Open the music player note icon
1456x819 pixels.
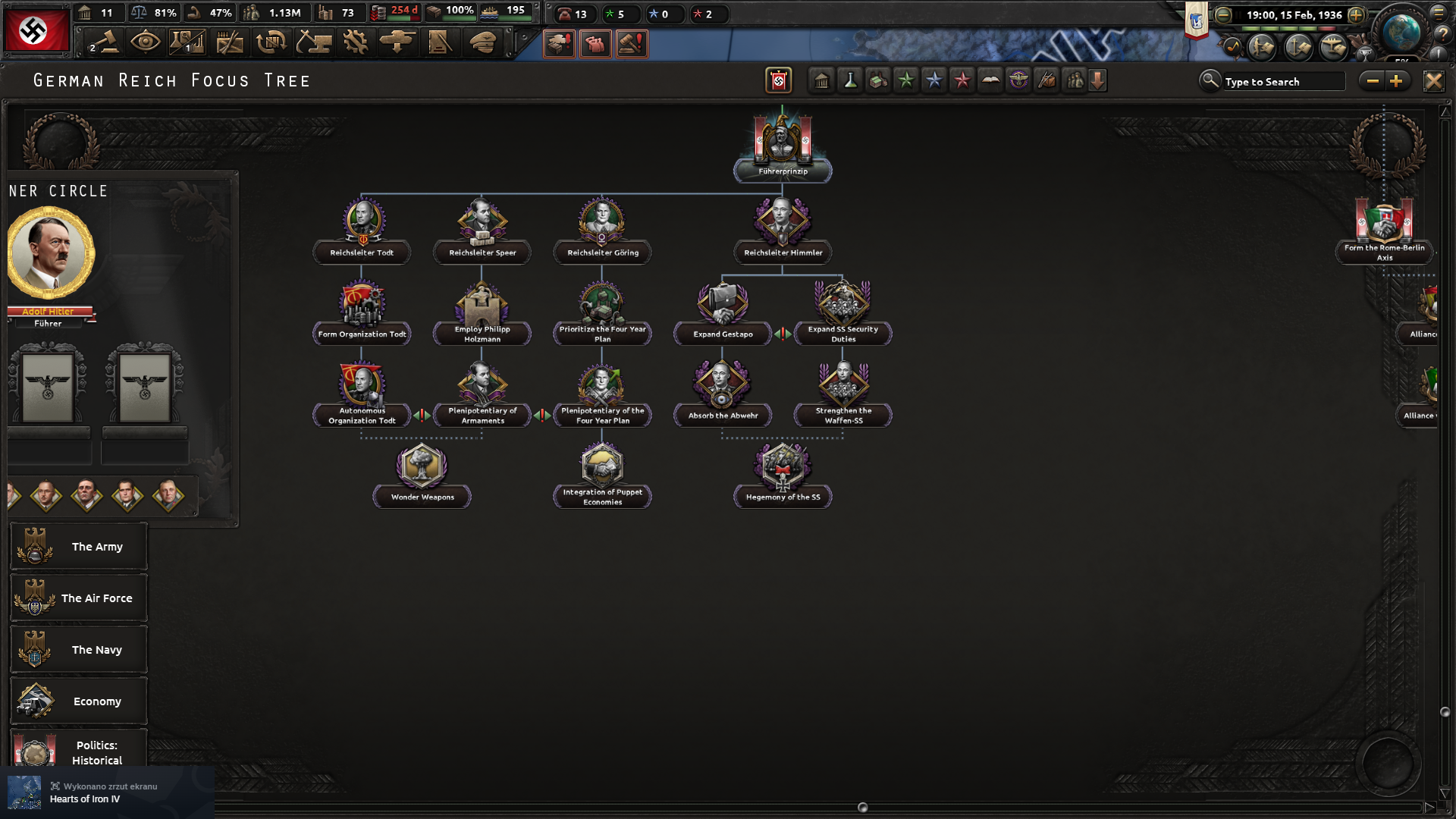[x=1233, y=47]
